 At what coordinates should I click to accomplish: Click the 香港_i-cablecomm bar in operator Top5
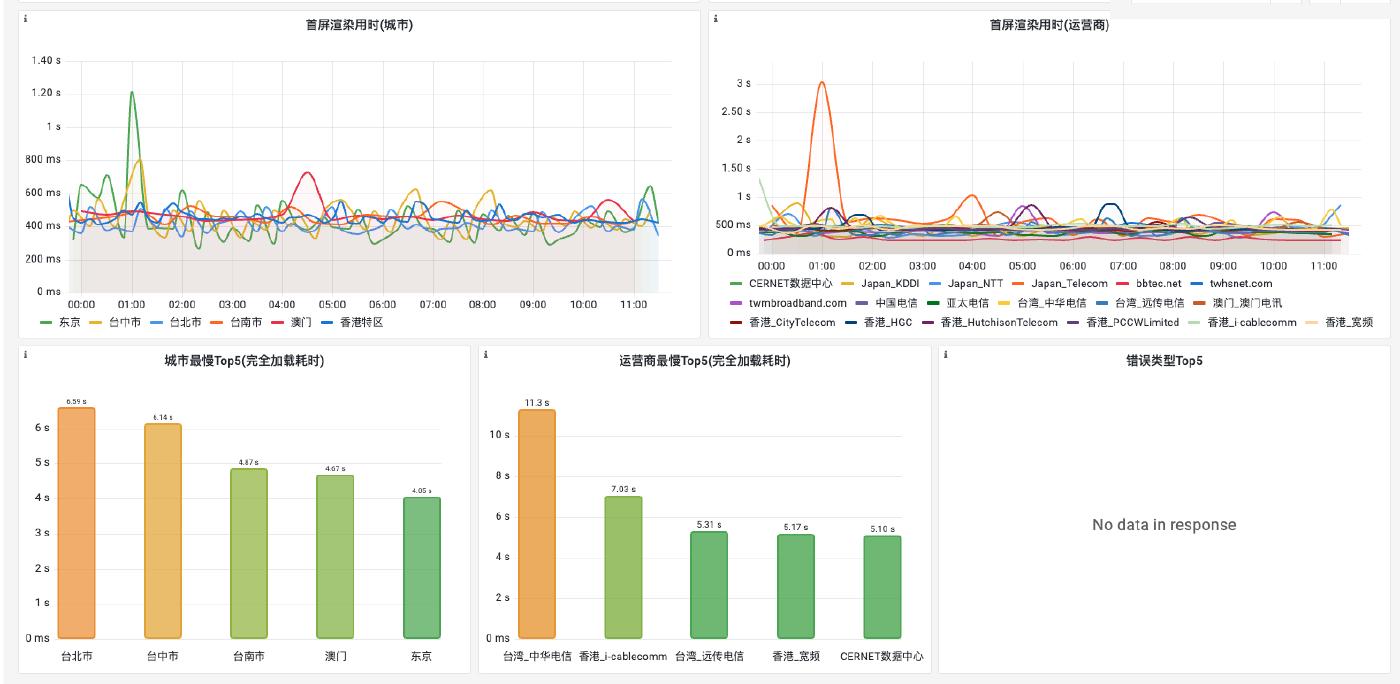[623, 566]
